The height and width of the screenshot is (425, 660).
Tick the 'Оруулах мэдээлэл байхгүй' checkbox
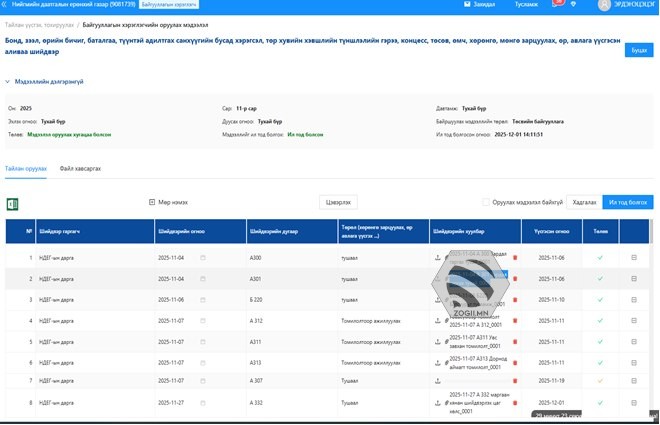click(x=486, y=202)
